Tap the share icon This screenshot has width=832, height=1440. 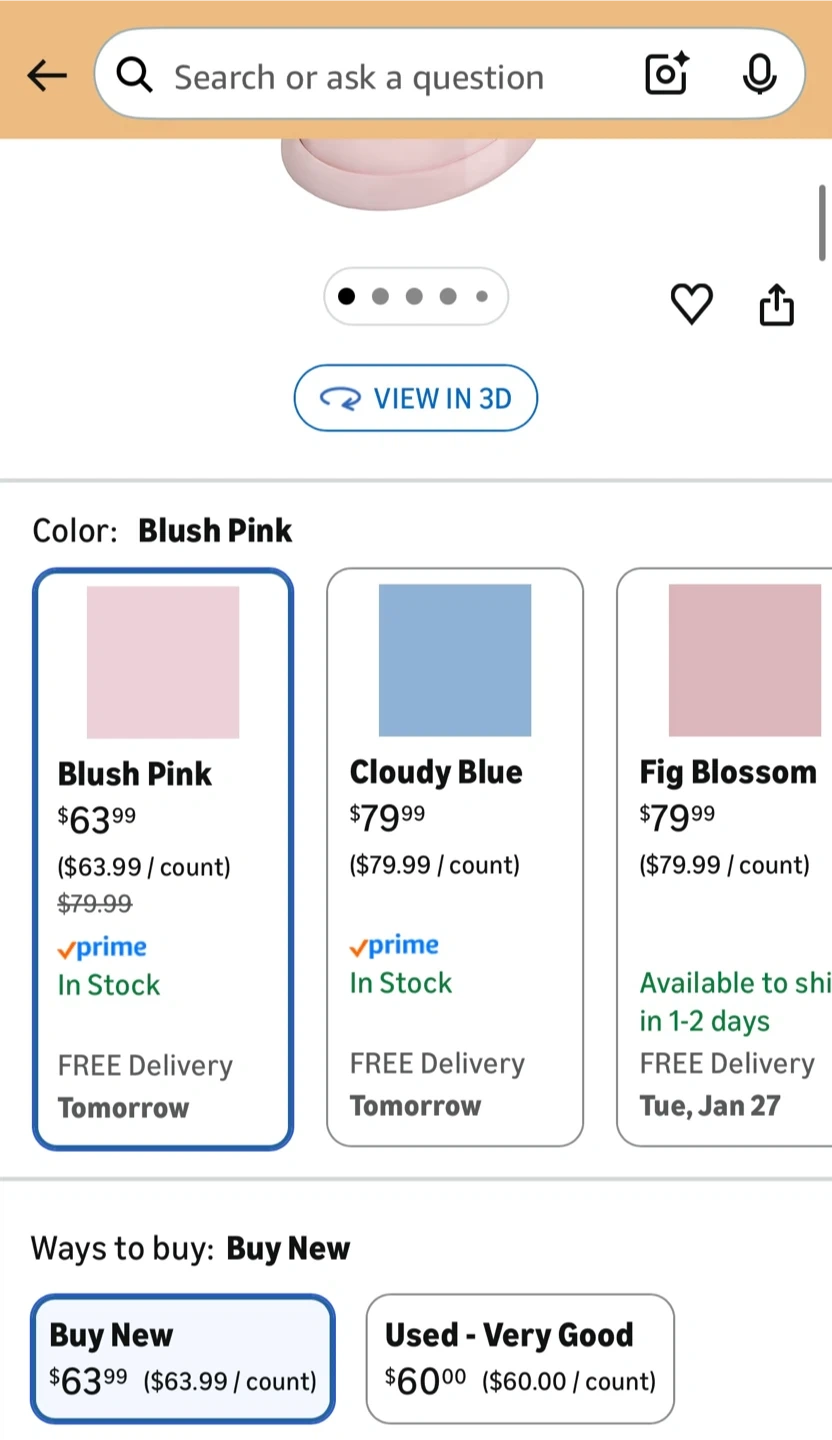pos(777,305)
